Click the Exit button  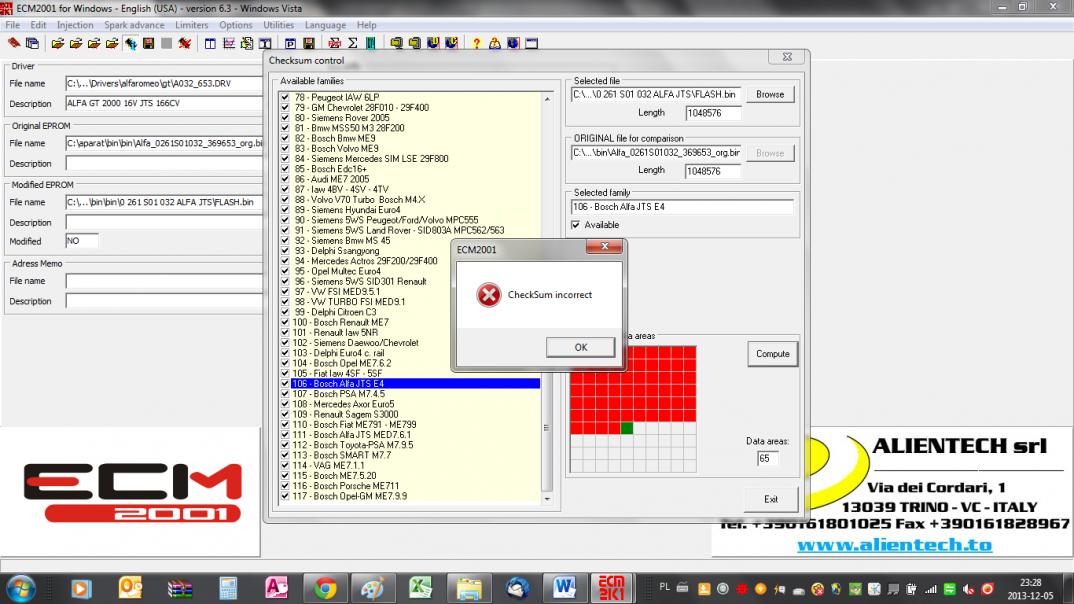click(x=771, y=499)
